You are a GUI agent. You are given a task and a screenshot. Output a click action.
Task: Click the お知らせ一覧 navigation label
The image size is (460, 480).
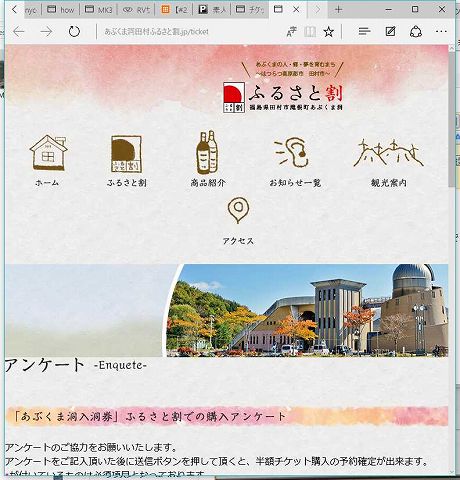tap(295, 183)
